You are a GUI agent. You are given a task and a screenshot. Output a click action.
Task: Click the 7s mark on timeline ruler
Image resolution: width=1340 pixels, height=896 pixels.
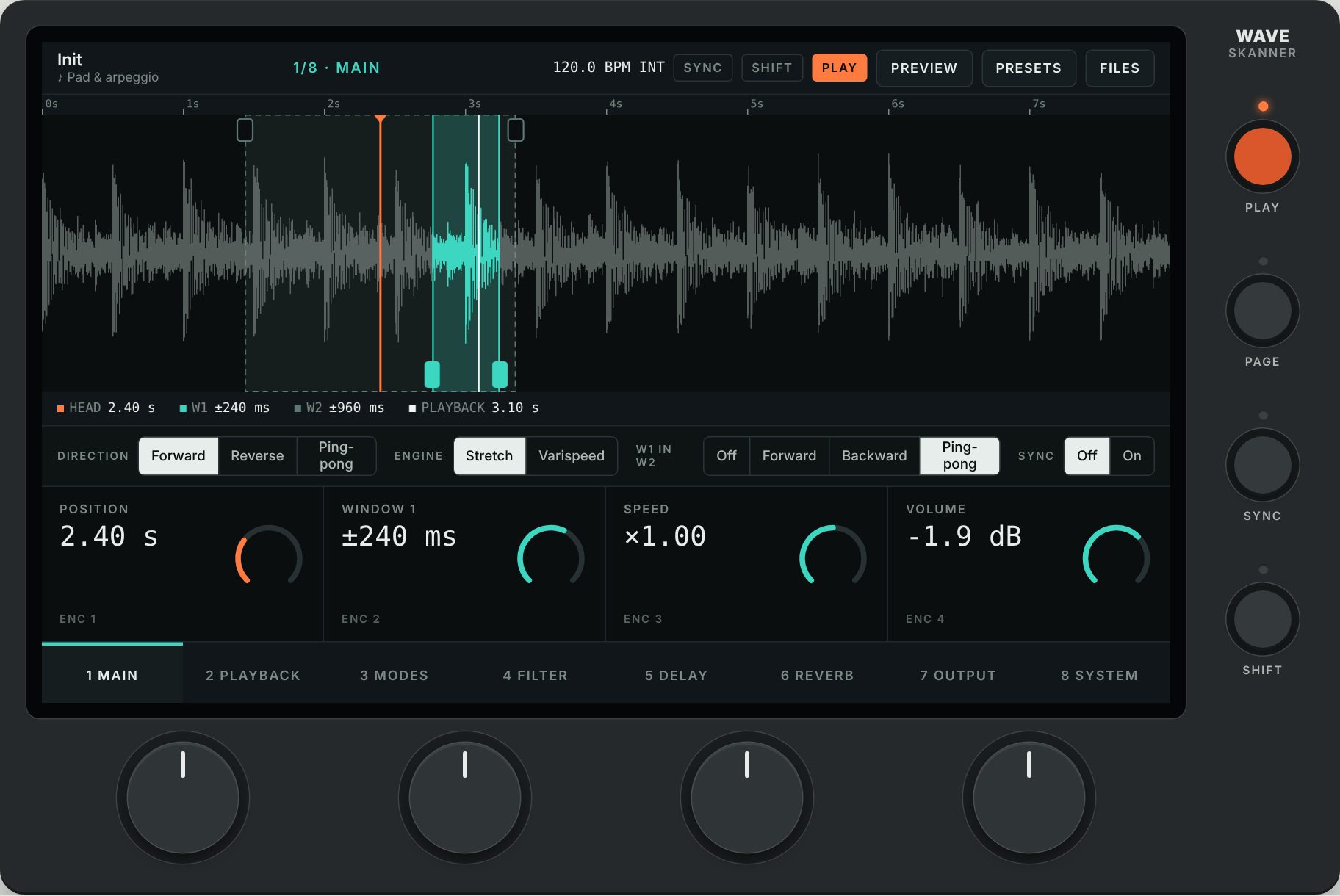coord(1038,104)
